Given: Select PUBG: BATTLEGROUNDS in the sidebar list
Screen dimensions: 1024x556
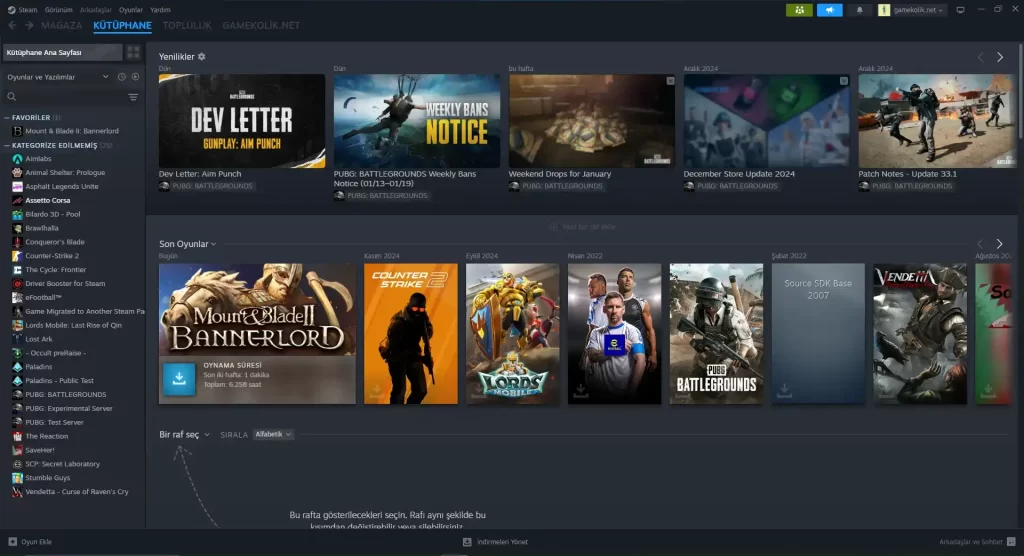Looking at the screenshot, I should 65,395.
